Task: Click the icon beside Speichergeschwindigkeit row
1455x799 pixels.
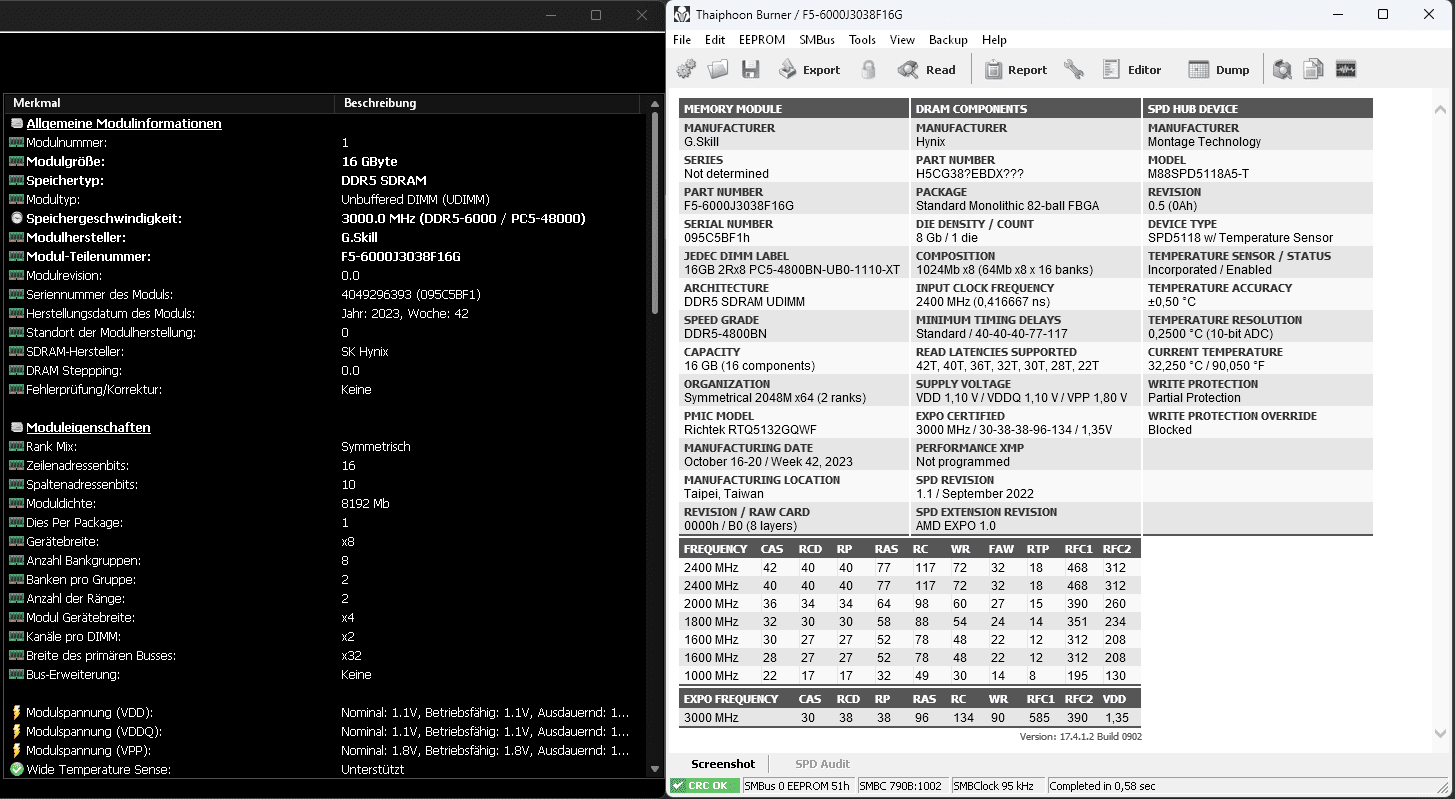Action: [16, 218]
